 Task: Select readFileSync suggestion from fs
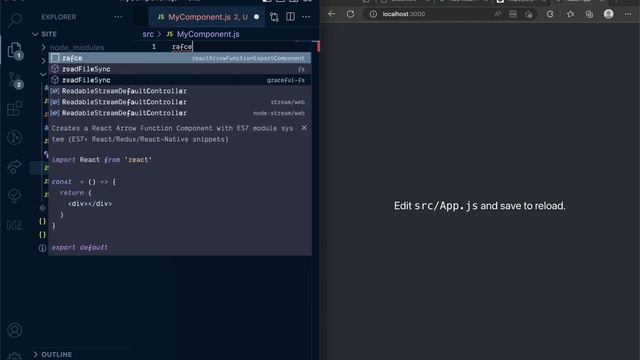[180, 69]
